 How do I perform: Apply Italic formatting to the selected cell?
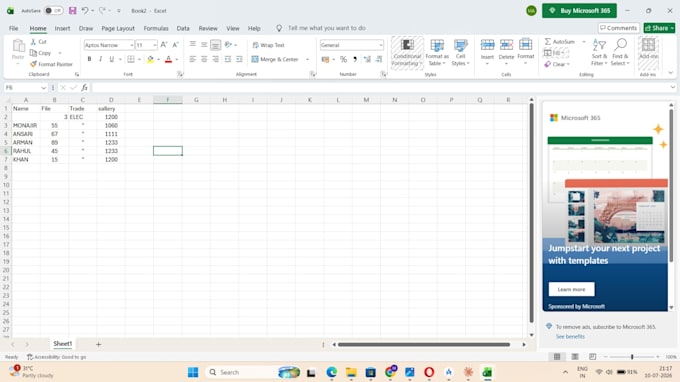click(x=100, y=59)
